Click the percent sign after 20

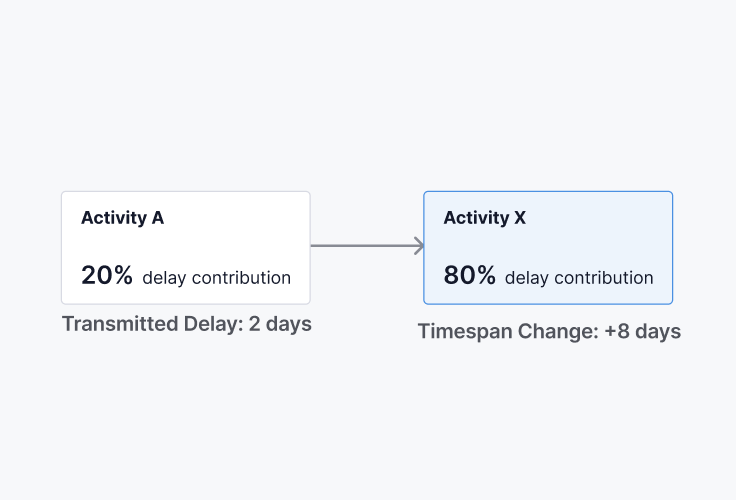tap(123, 275)
